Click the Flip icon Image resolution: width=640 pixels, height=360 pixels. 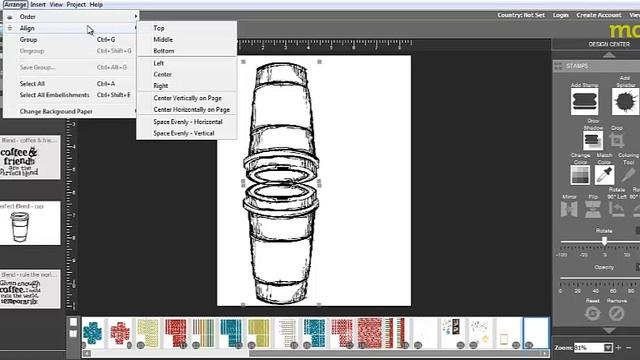pos(593,209)
